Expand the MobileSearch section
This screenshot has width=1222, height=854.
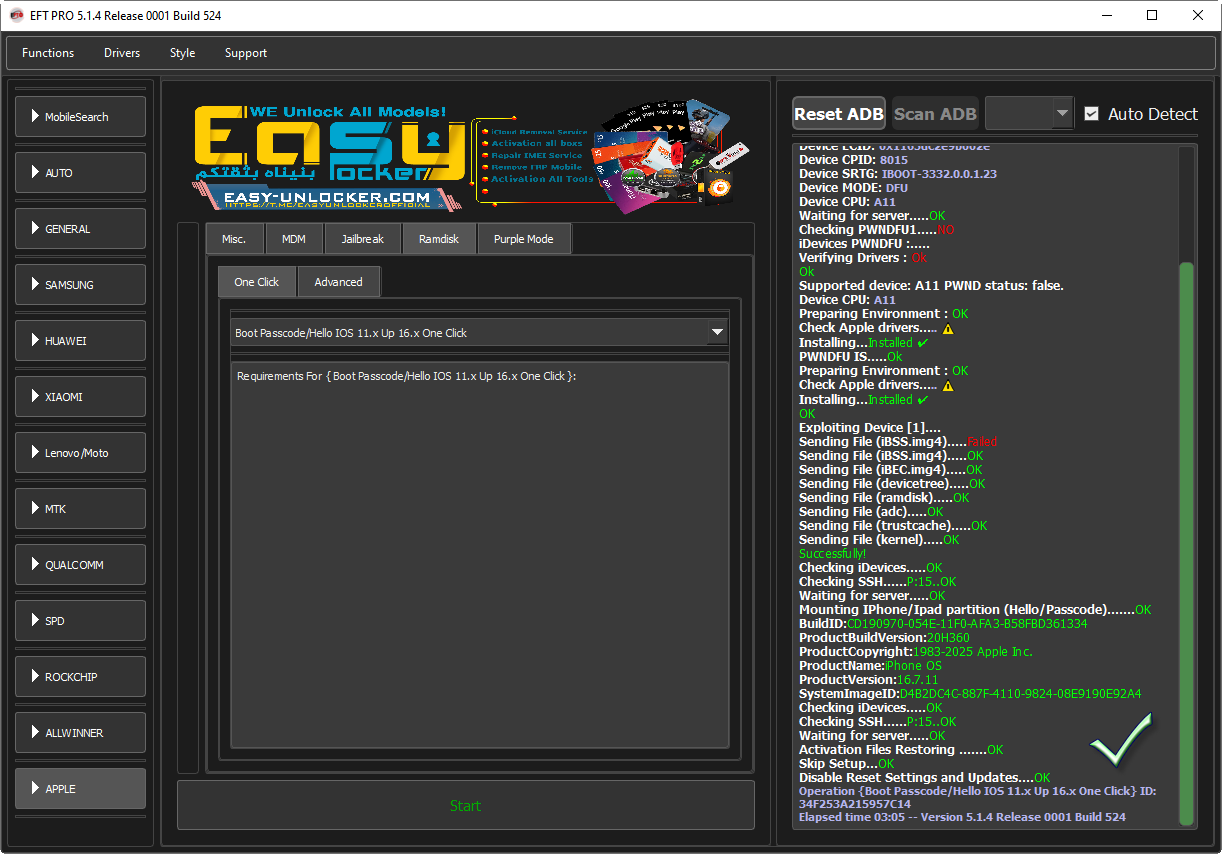80,117
